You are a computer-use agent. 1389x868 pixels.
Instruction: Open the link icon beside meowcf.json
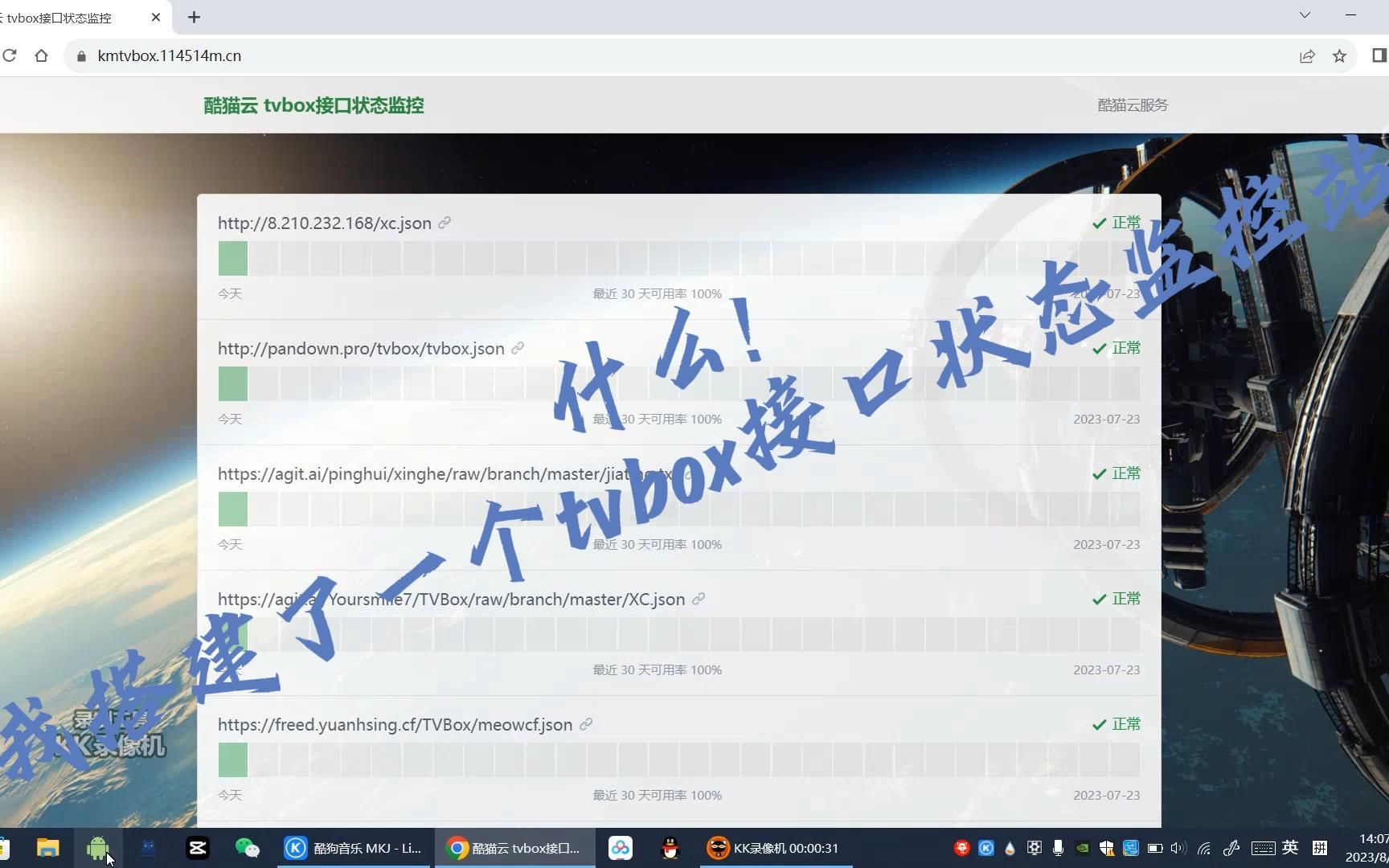[x=586, y=724]
